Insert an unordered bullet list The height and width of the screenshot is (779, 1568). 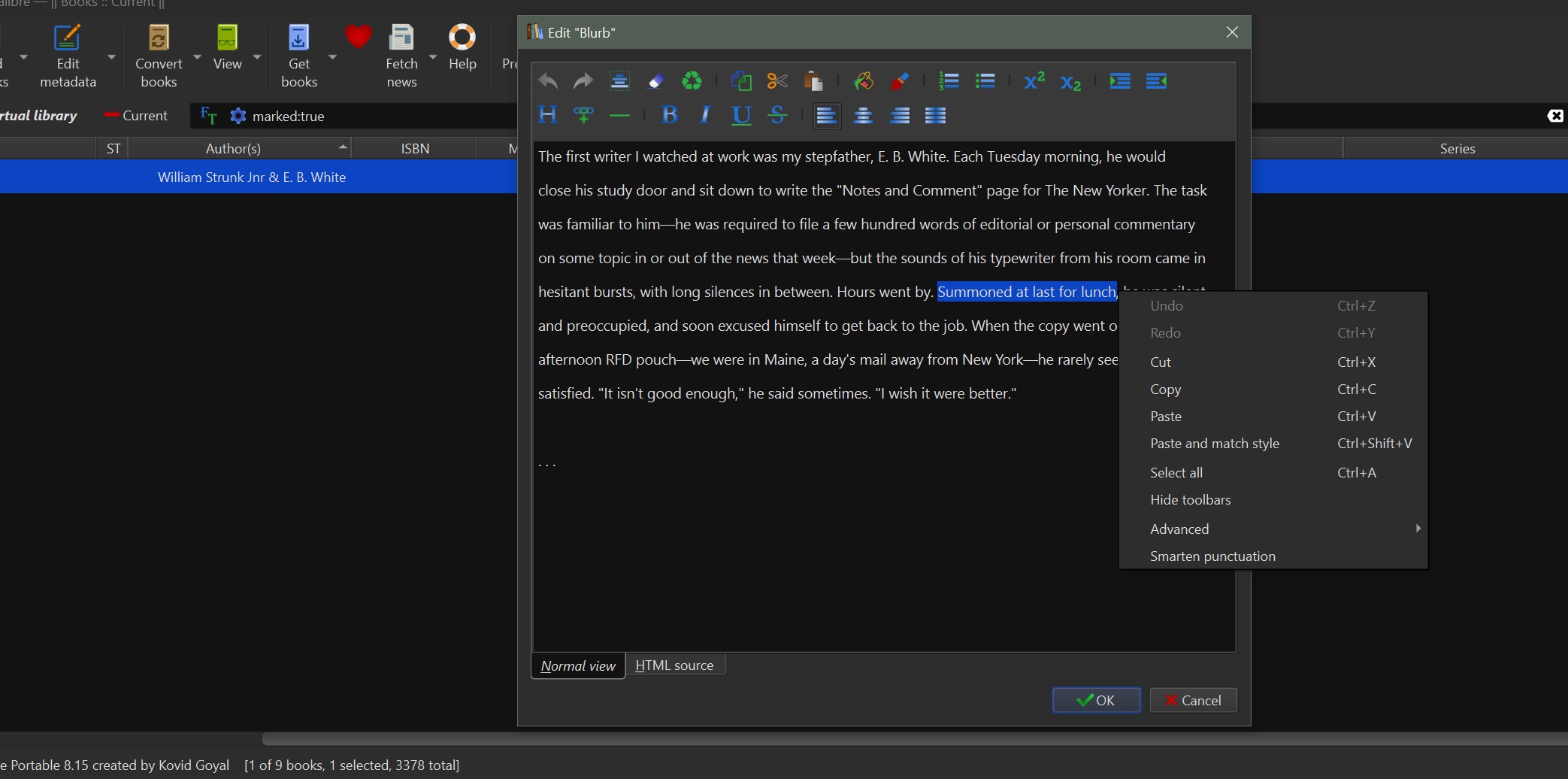point(985,81)
